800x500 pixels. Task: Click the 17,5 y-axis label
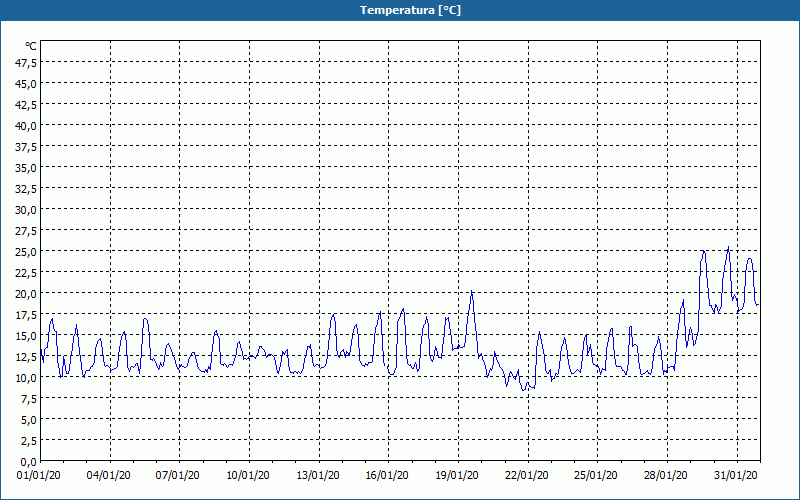click(27, 315)
